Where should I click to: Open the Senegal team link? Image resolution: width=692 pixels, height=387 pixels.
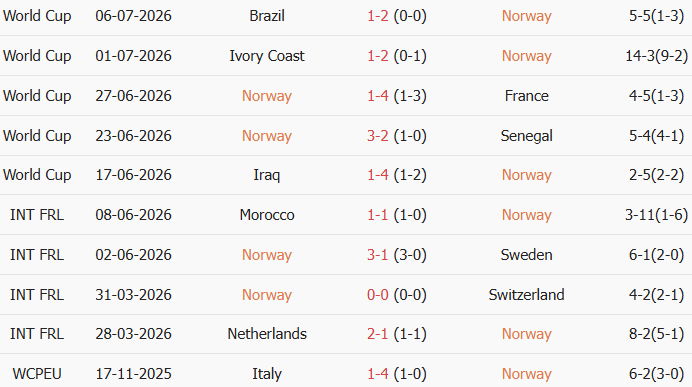[x=527, y=135]
